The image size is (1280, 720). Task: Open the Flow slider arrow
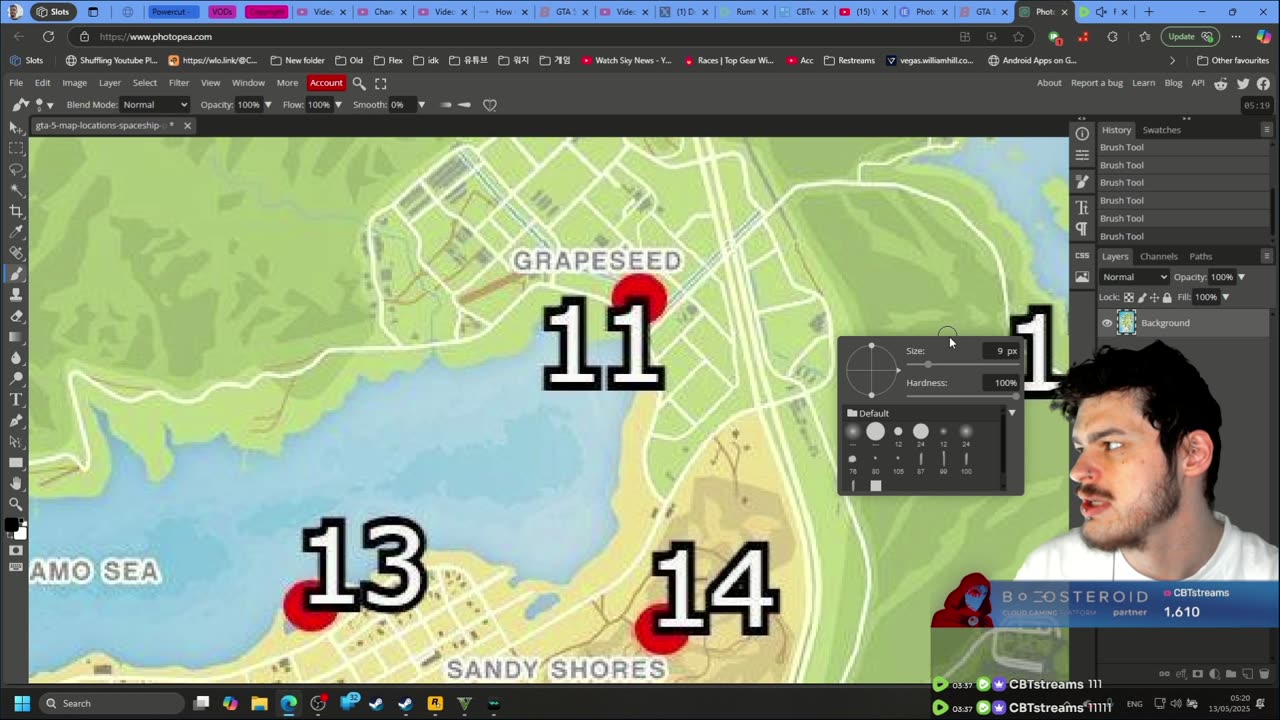coord(338,105)
